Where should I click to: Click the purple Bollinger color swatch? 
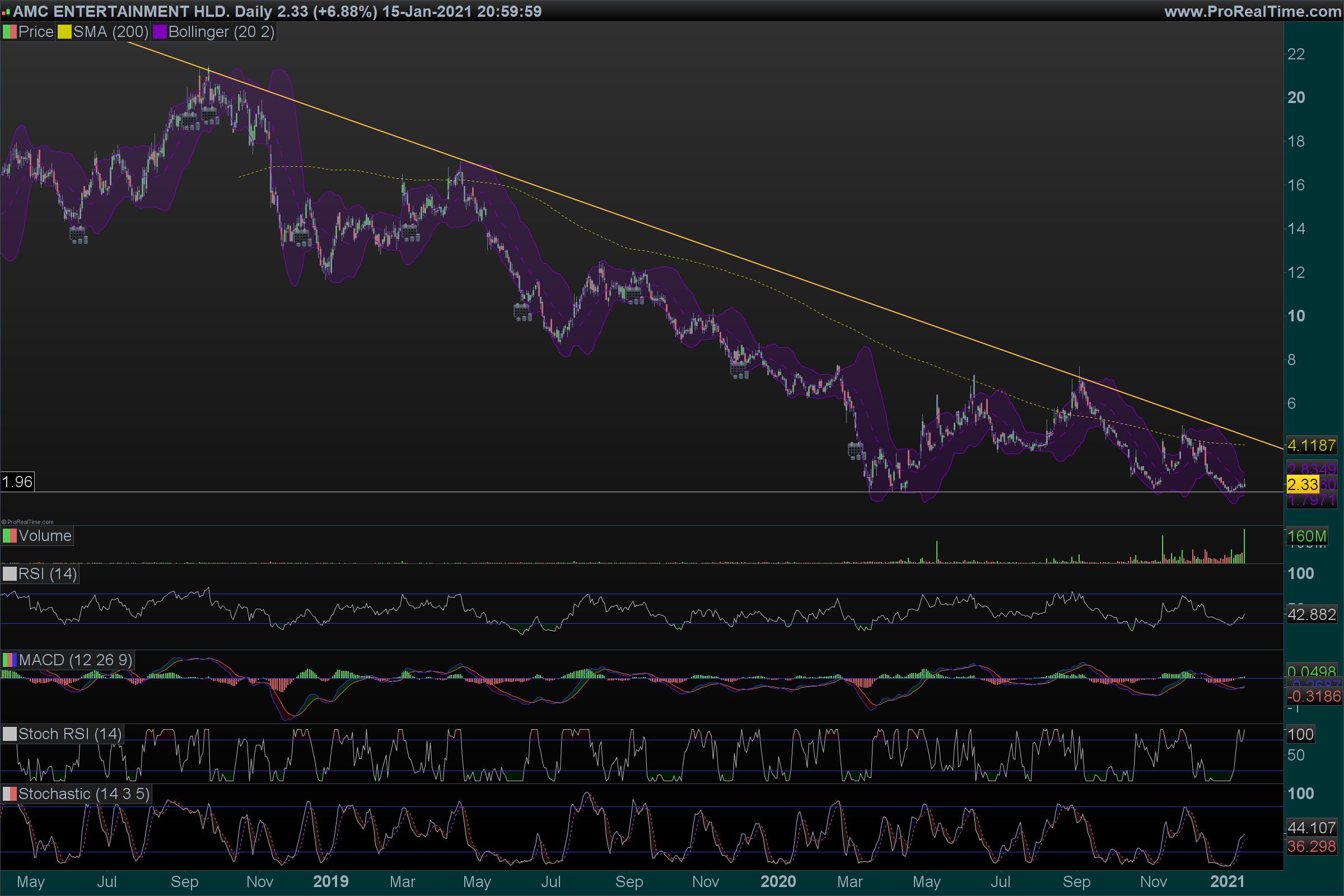pos(160,32)
